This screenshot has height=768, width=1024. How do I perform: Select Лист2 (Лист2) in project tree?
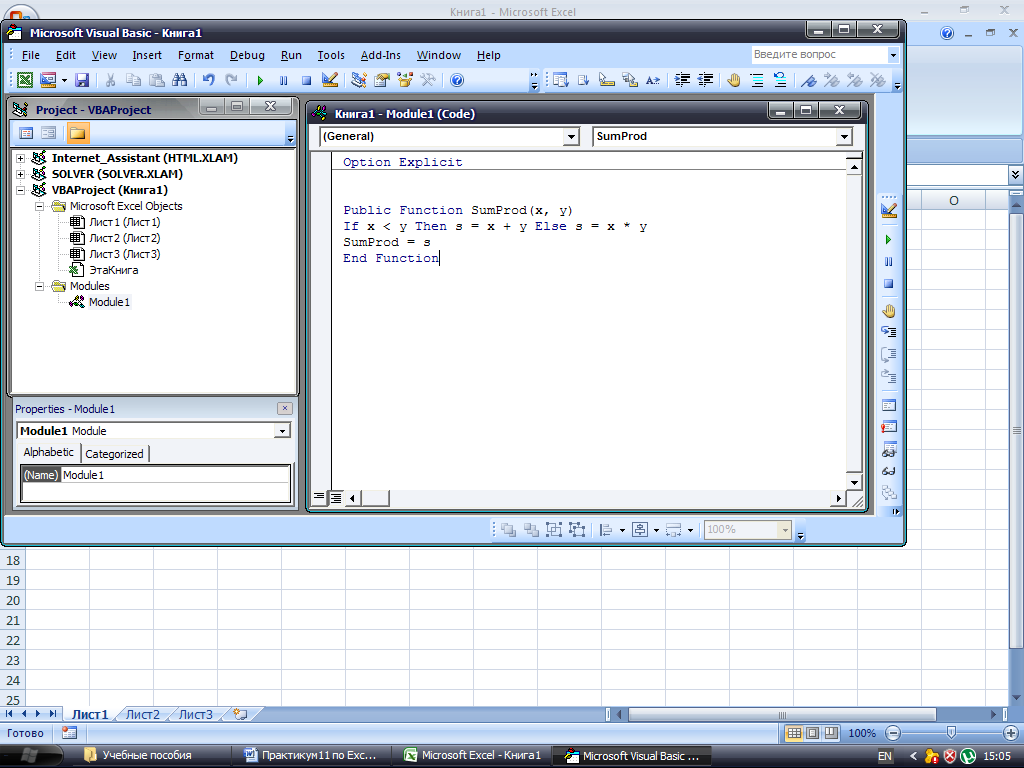(x=124, y=238)
